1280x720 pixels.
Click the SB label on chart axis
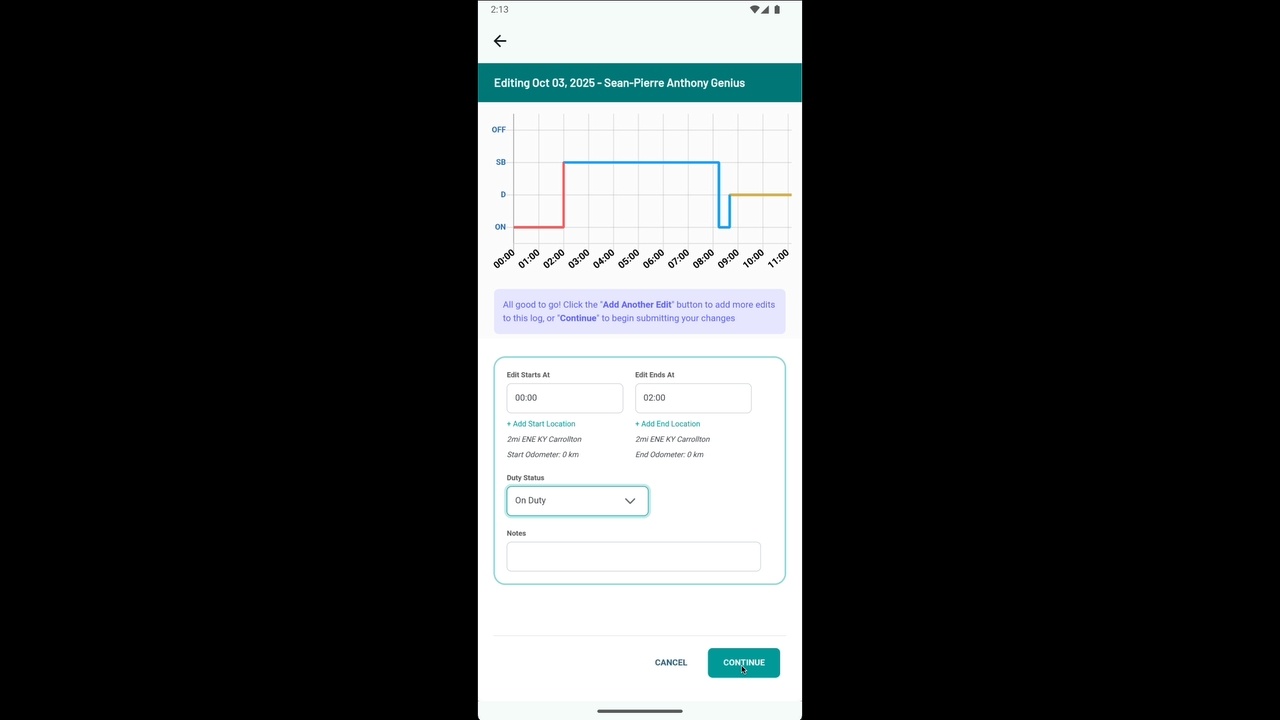coord(500,162)
